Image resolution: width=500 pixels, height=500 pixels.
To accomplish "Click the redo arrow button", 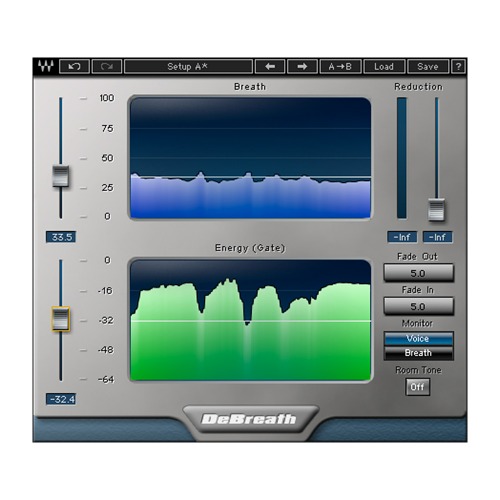I will (x=107, y=66).
